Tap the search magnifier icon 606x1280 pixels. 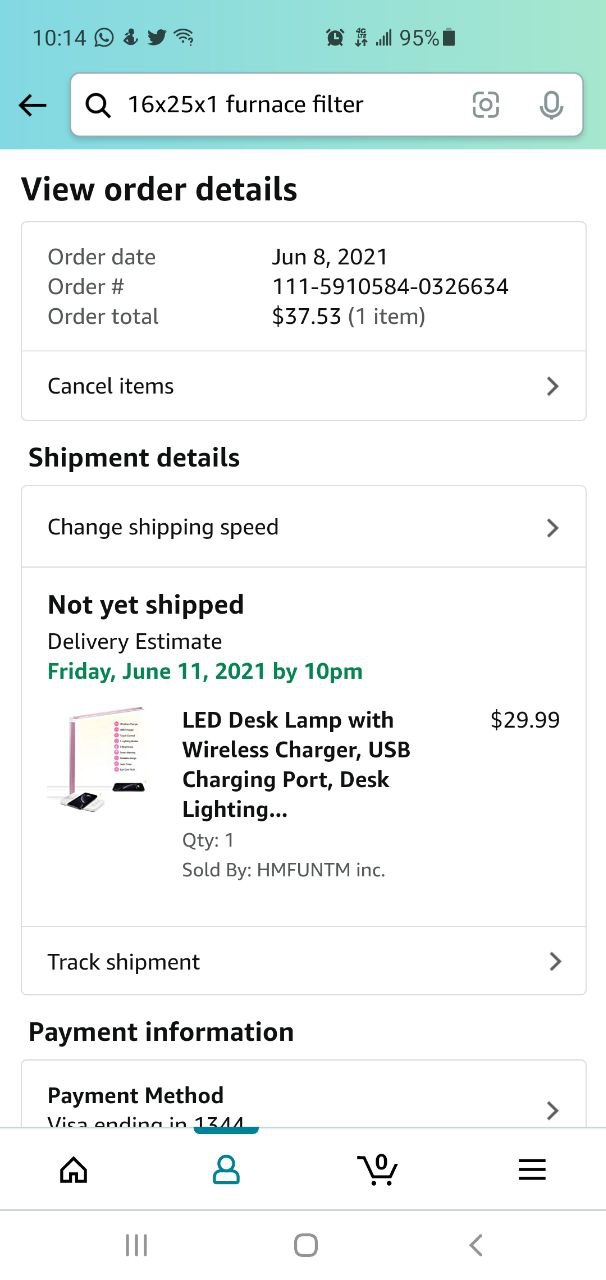coord(98,105)
